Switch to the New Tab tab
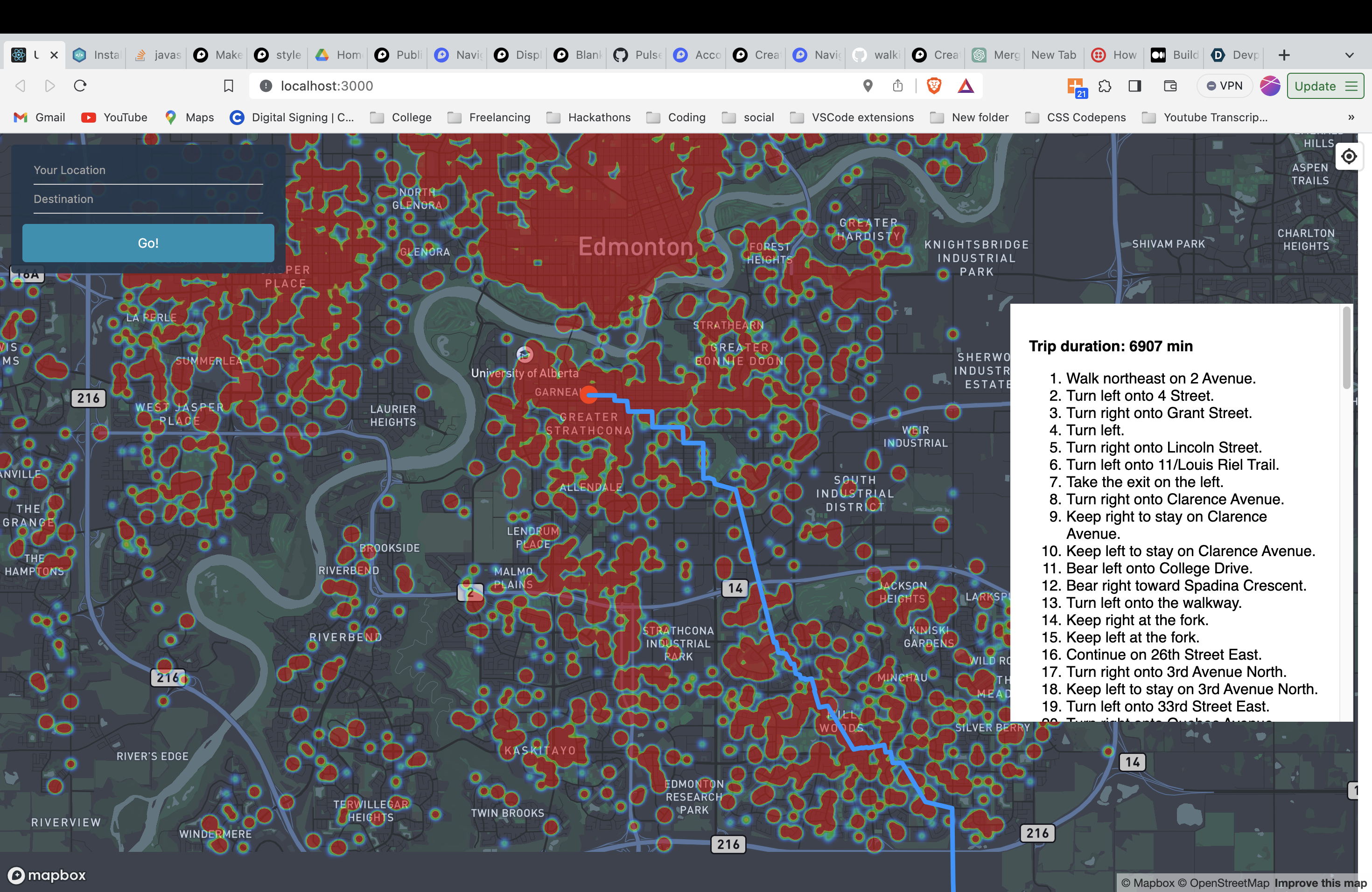Screen dimensions: 1372x892 1053,55
